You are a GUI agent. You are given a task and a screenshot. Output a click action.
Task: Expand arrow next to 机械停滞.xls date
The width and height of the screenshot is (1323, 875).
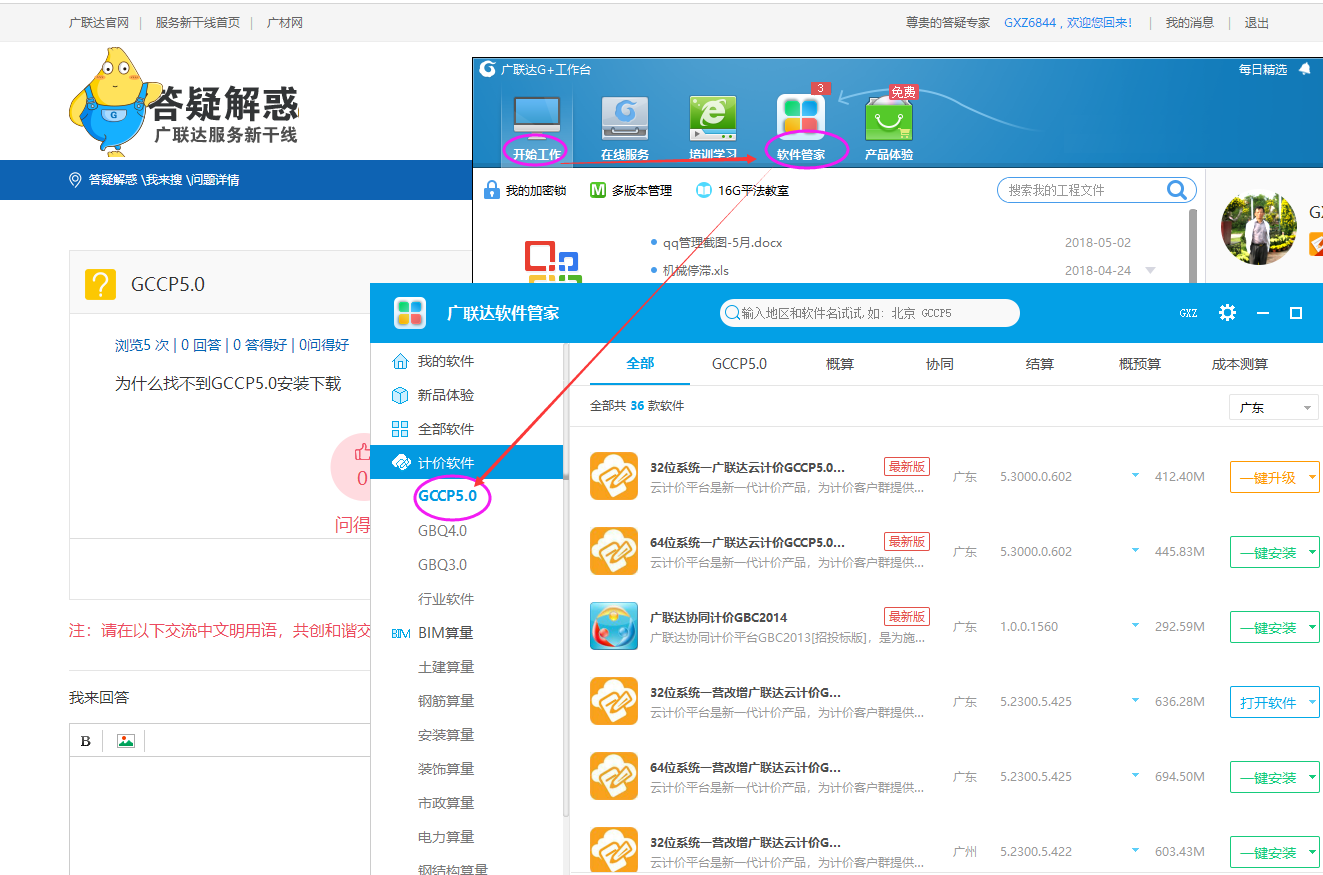(1151, 270)
